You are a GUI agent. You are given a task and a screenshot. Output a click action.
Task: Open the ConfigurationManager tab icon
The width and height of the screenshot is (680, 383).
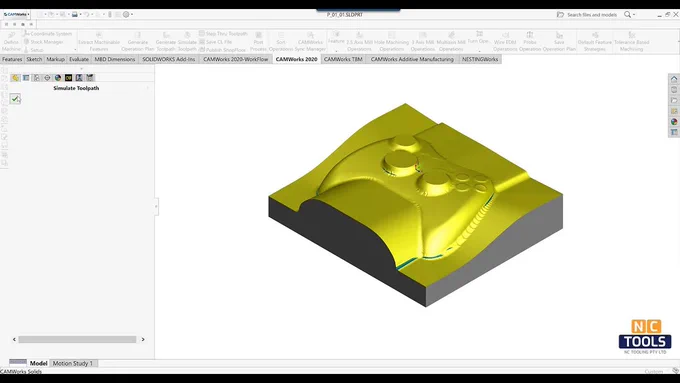click(36, 78)
